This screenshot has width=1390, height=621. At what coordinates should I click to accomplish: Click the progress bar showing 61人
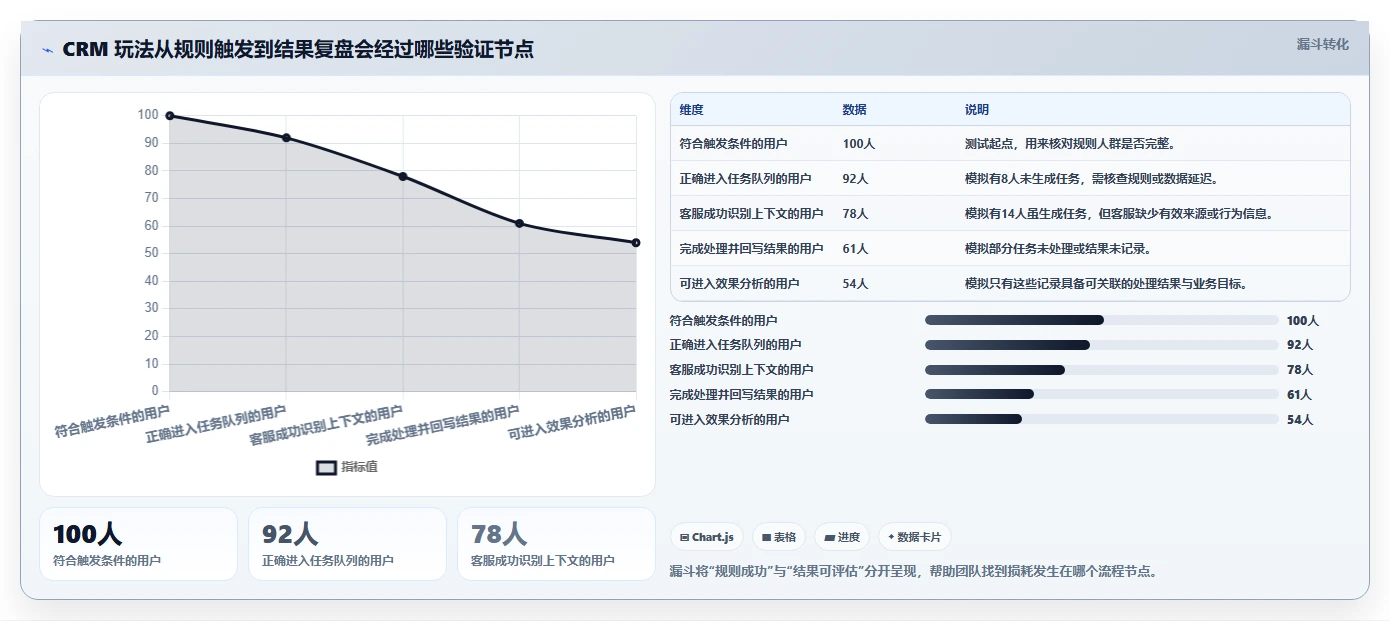tap(1101, 395)
